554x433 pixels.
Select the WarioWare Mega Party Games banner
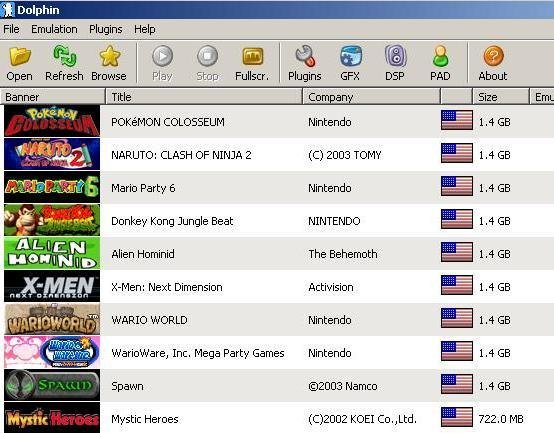(52, 352)
